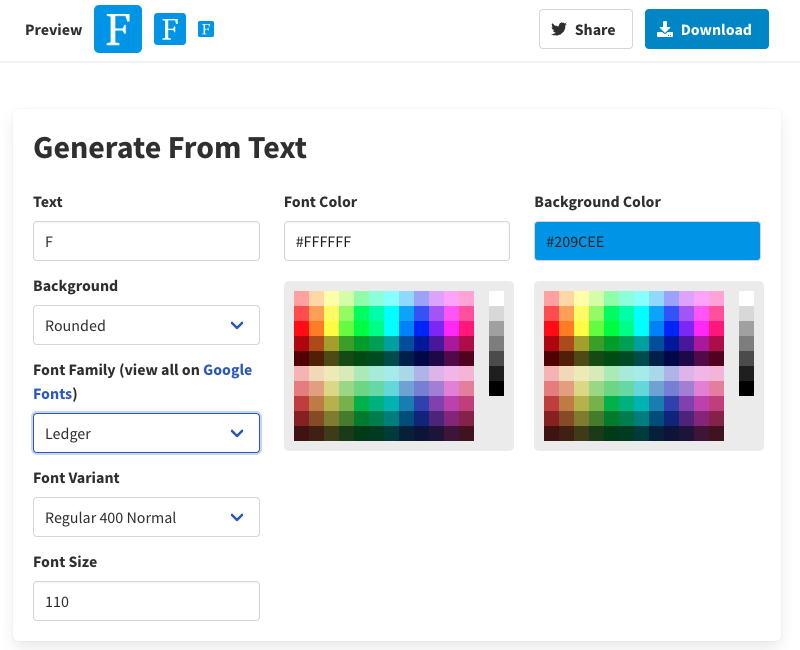
Task: Click the Font Color hex input
Action: pos(396,241)
